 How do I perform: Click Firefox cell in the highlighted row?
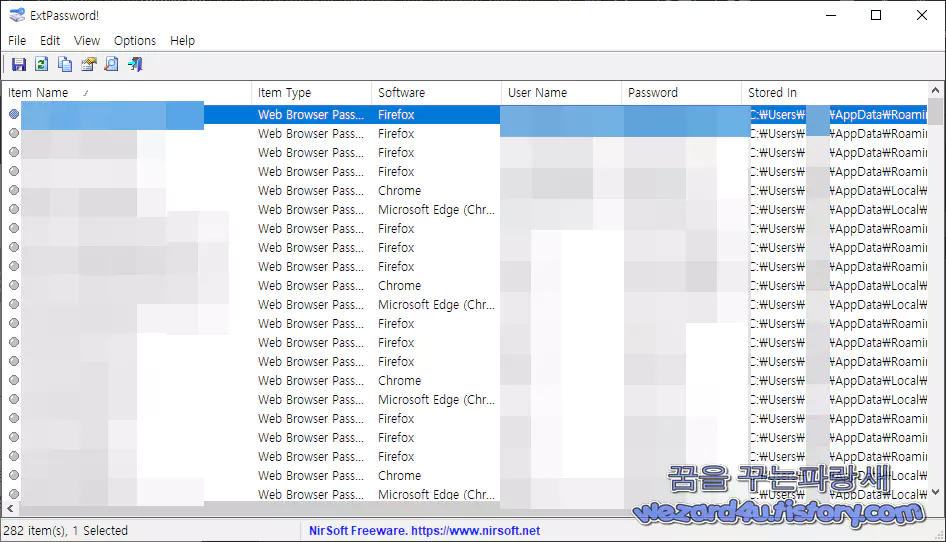coord(396,114)
